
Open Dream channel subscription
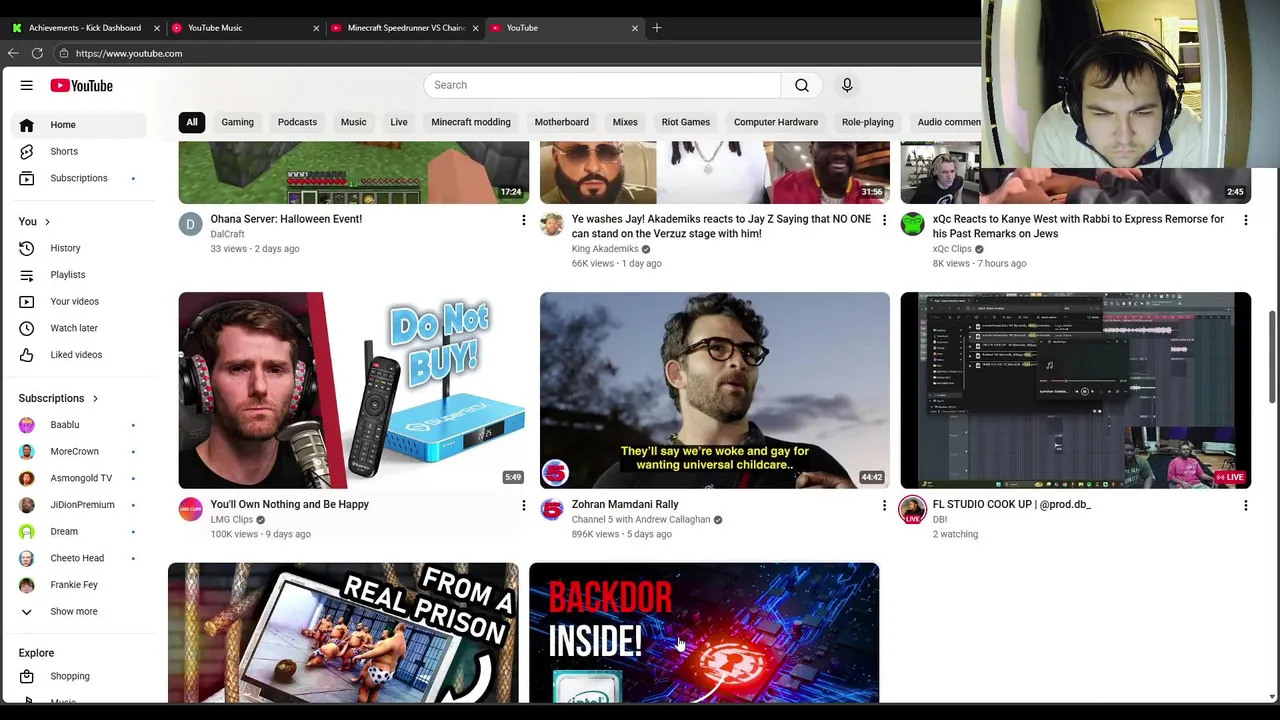point(80,531)
